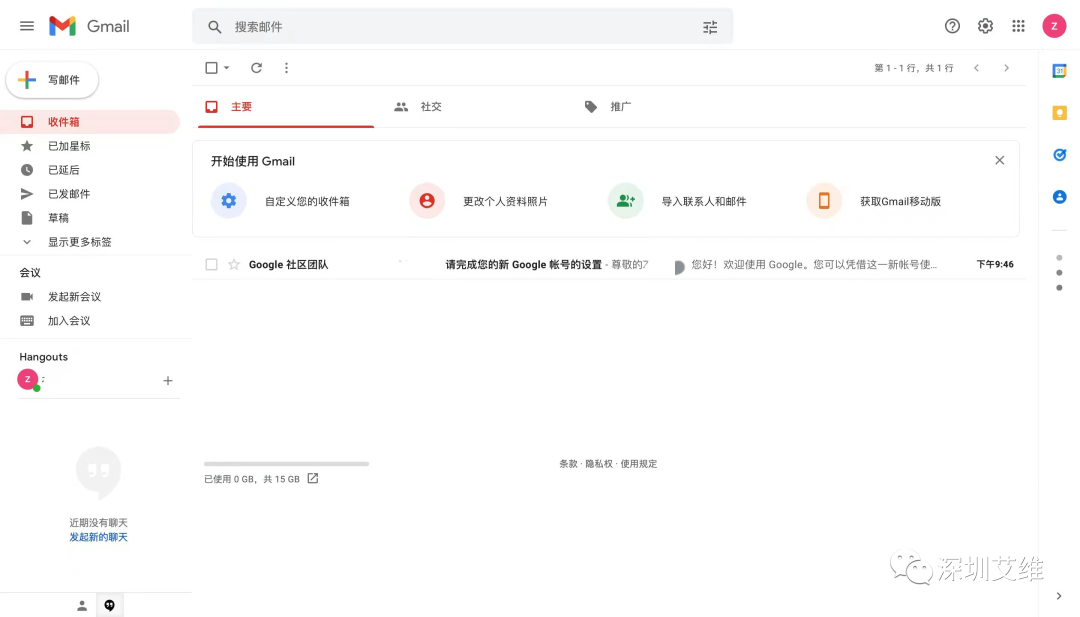Start a new meeting via 发起新会议
This screenshot has height=617, width=1080.
[74, 297]
